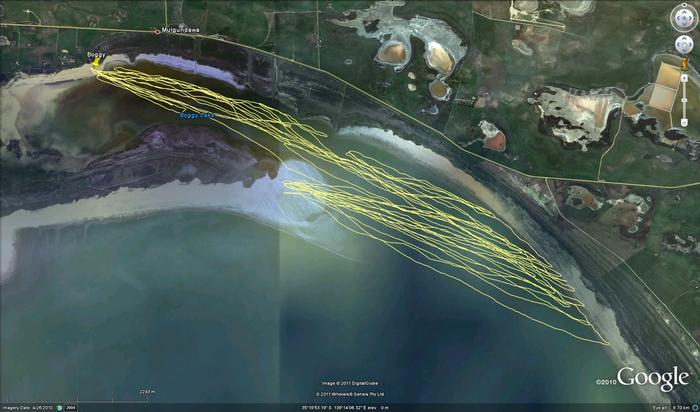700x412 pixels.
Task: Click the Google logo watermark
Action: (652, 377)
